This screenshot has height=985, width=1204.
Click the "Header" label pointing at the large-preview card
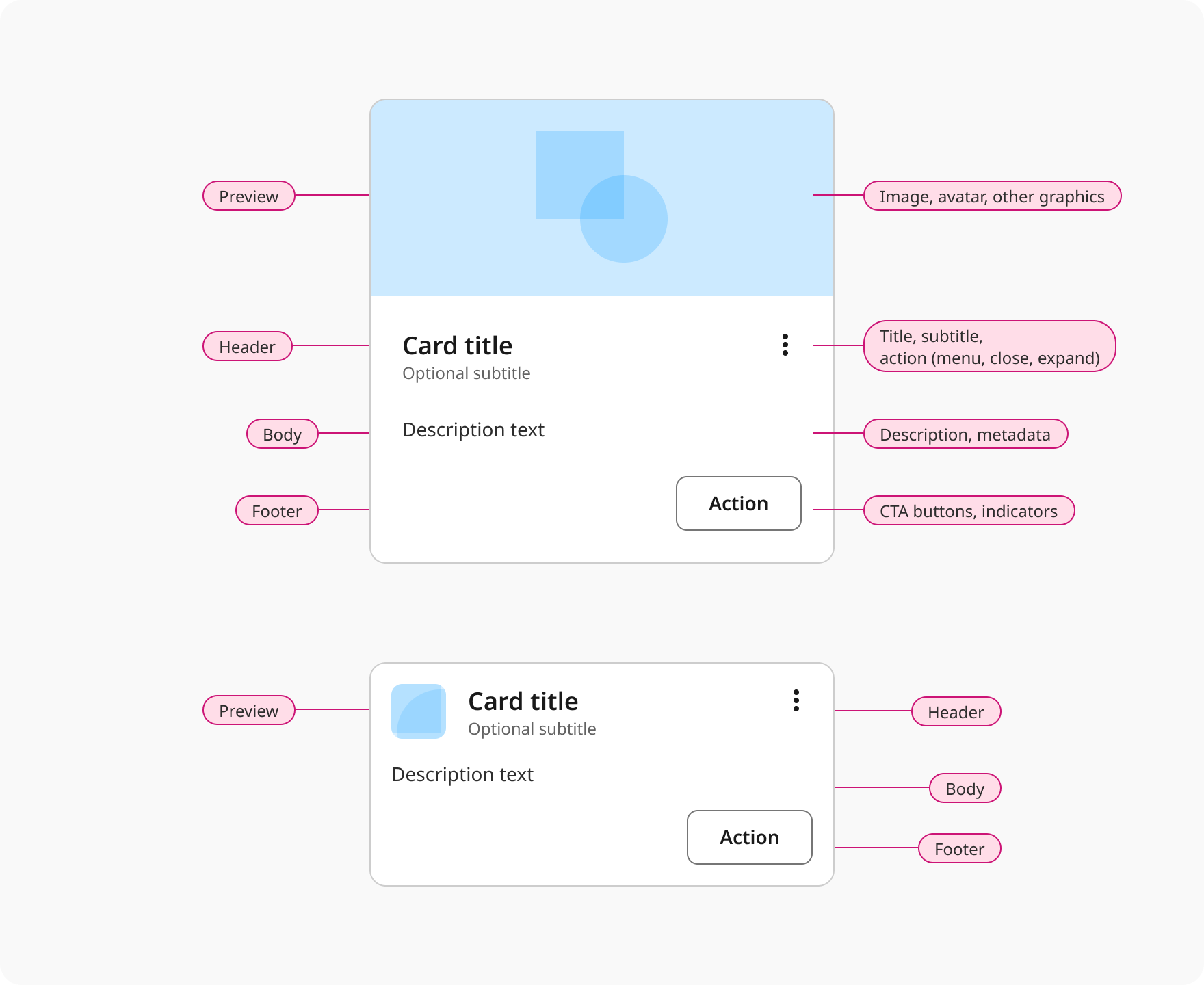click(248, 346)
